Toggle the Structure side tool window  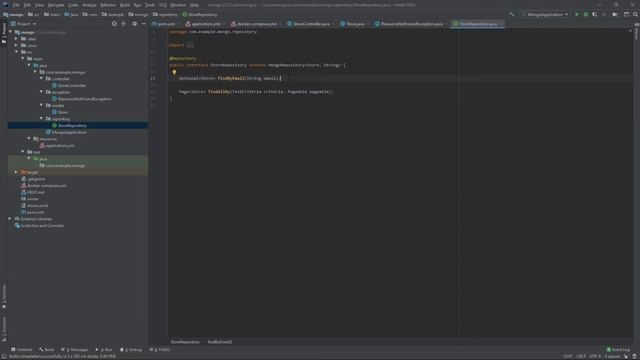tap(4, 329)
